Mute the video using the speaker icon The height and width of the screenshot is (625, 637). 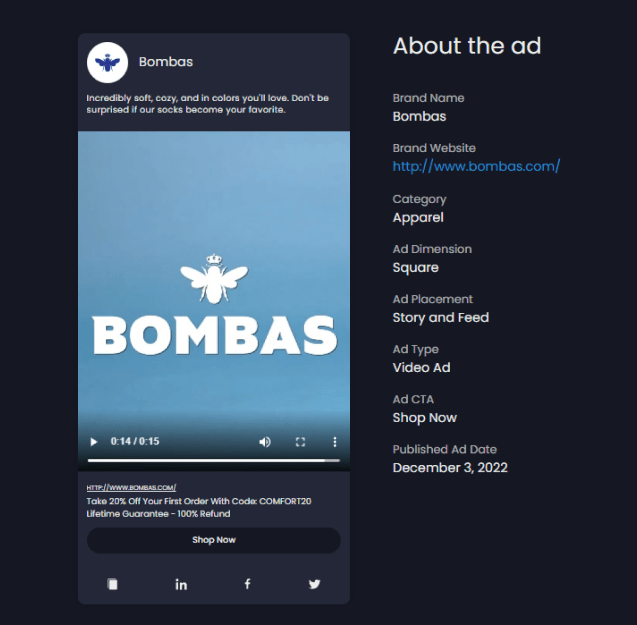click(x=265, y=441)
